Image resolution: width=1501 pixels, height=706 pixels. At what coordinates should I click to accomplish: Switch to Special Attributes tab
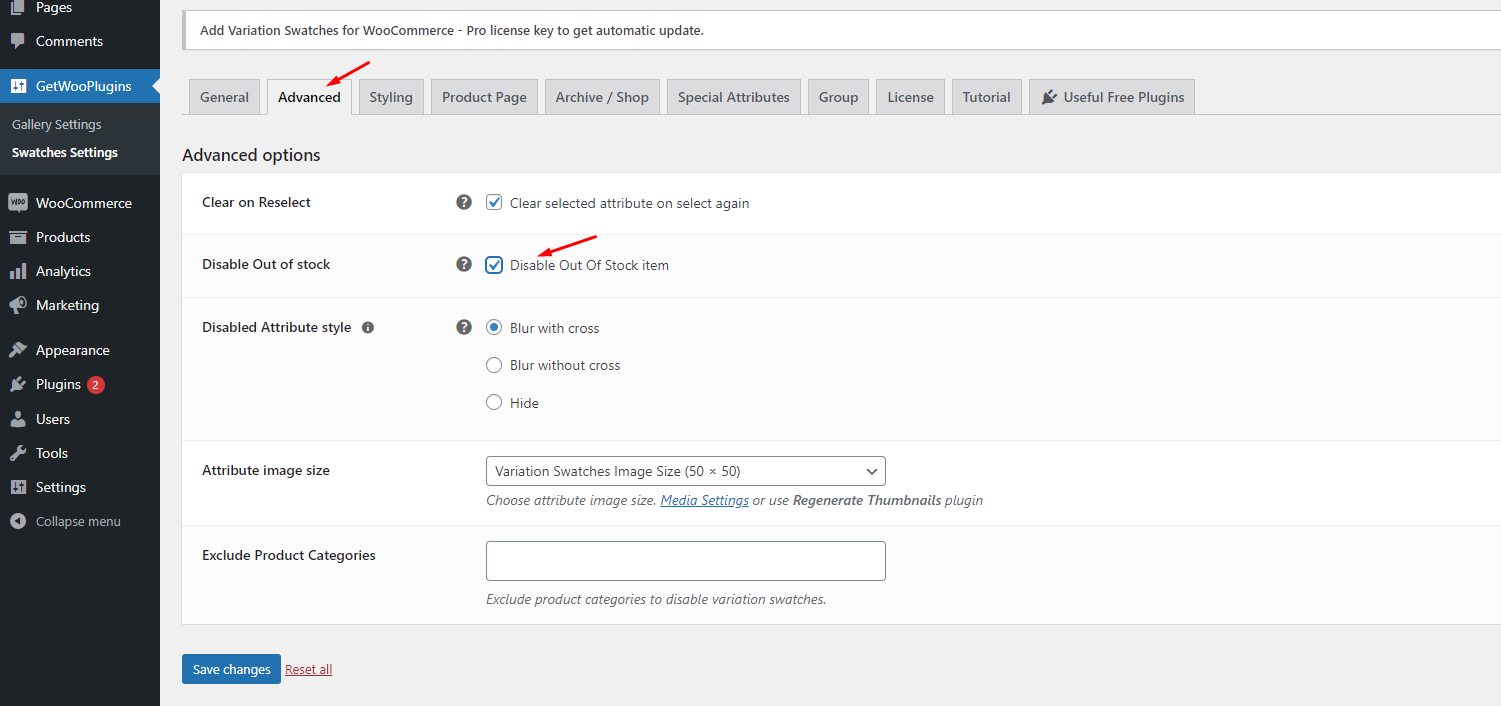pos(734,97)
